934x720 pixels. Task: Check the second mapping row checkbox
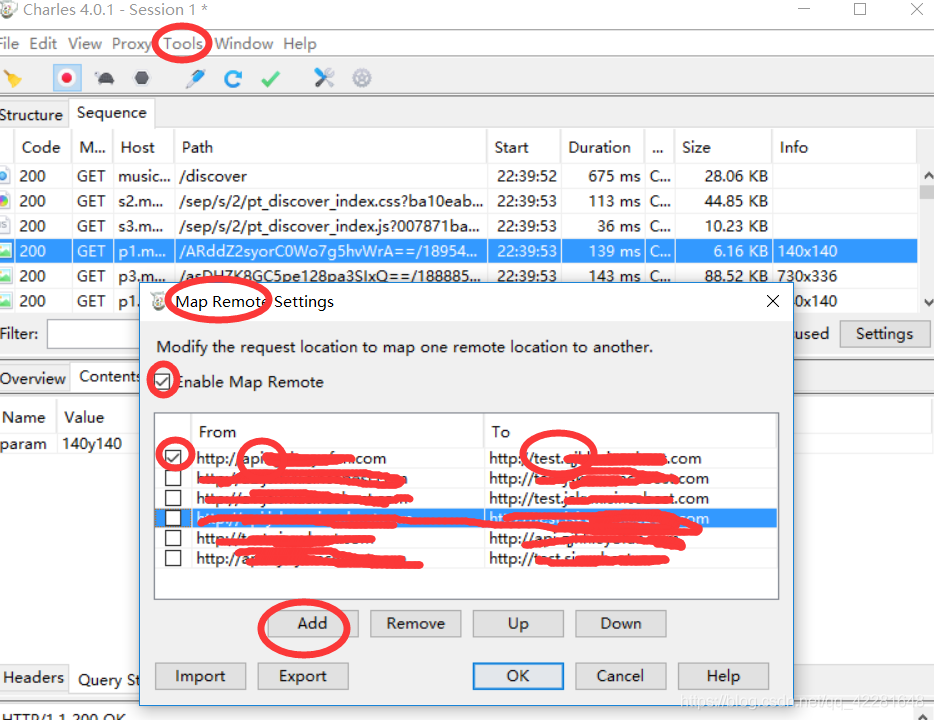tap(173, 478)
